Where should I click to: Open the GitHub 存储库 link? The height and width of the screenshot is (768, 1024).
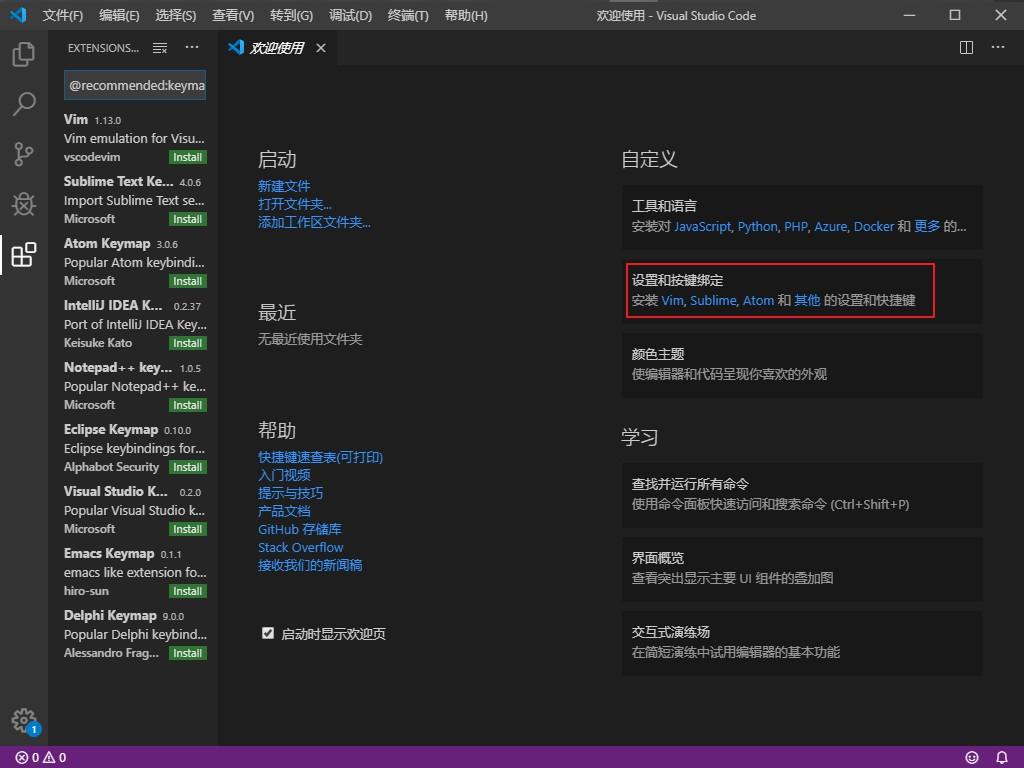point(300,529)
